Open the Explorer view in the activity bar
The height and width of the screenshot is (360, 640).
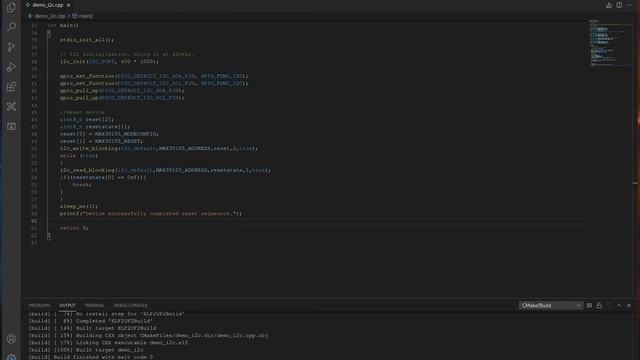11,7
